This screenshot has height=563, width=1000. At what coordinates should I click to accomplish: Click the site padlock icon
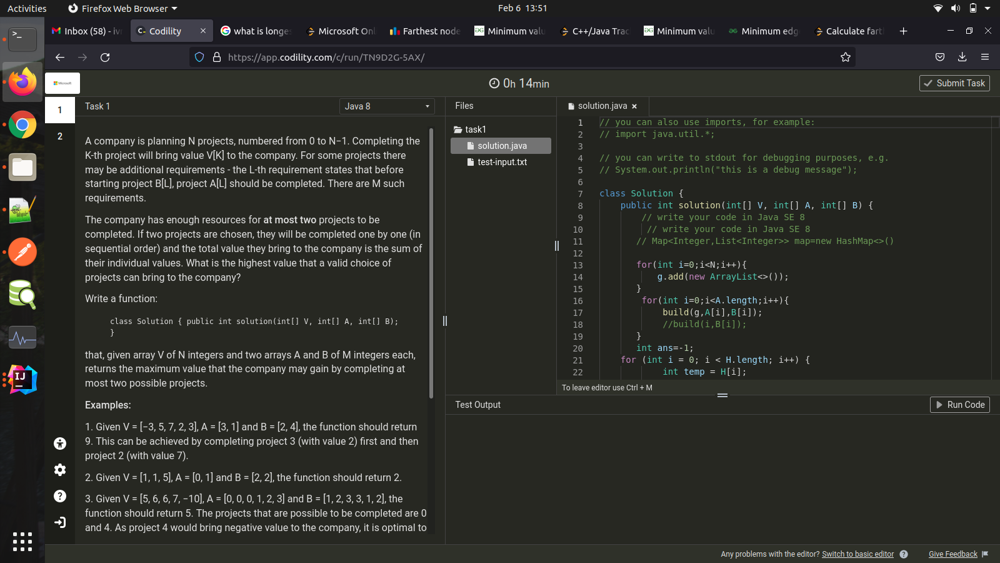click(x=217, y=57)
